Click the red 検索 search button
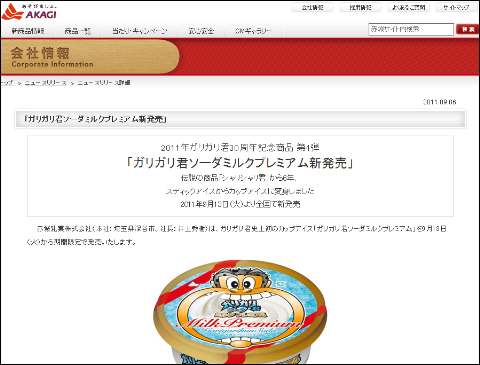This screenshot has width=480, height=365. [x=468, y=29]
